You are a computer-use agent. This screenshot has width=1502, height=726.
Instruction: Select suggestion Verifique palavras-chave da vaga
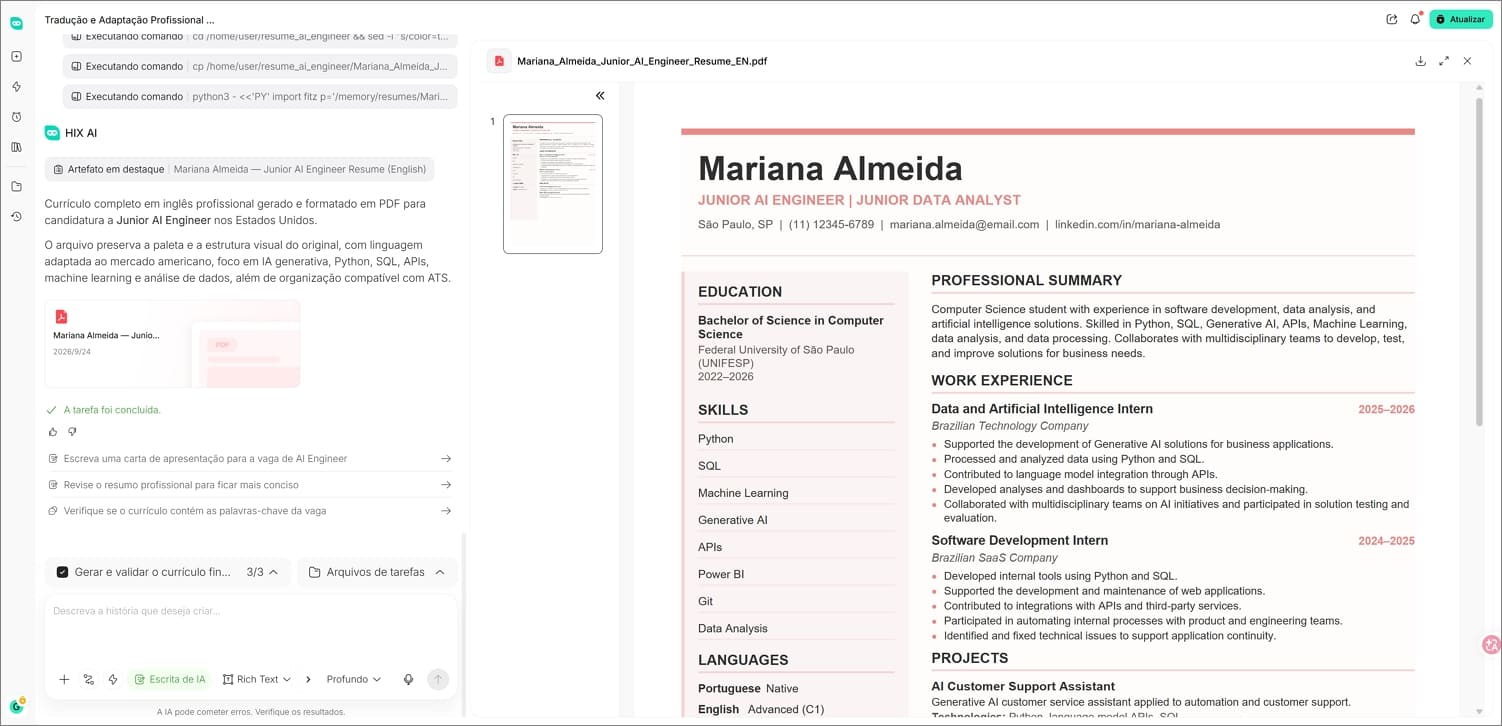250,510
